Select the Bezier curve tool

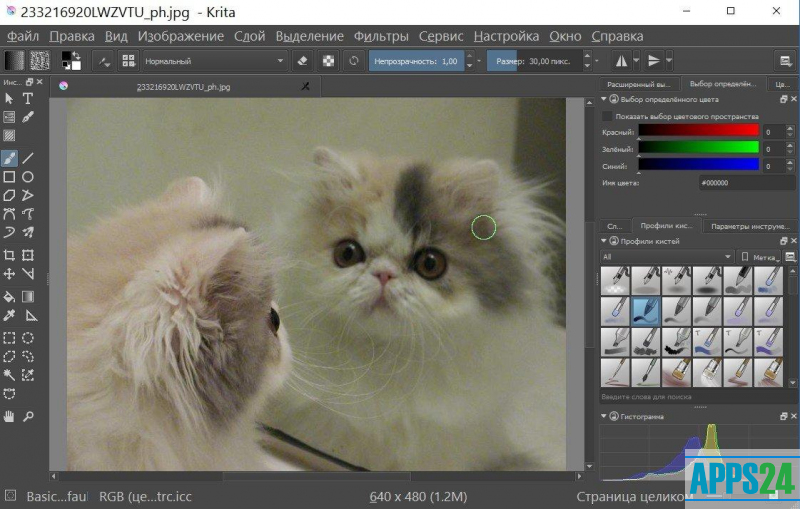point(9,214)
